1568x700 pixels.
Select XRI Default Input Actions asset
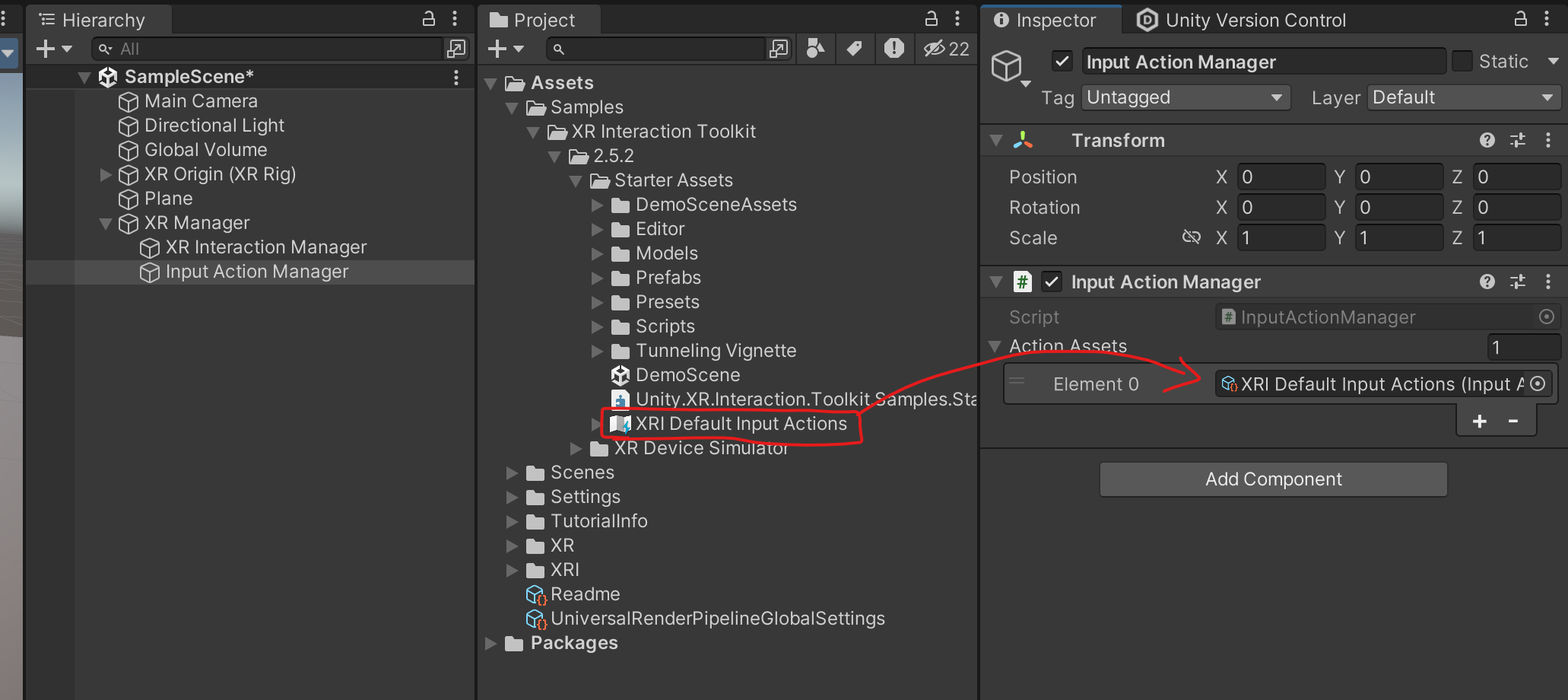(728, 424)
